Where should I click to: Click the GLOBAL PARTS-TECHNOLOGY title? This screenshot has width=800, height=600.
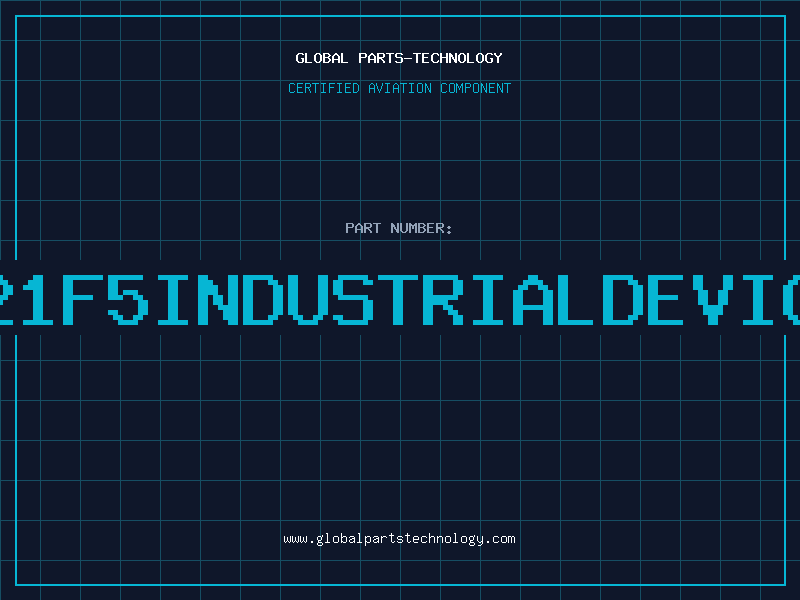tap(399, 58)
